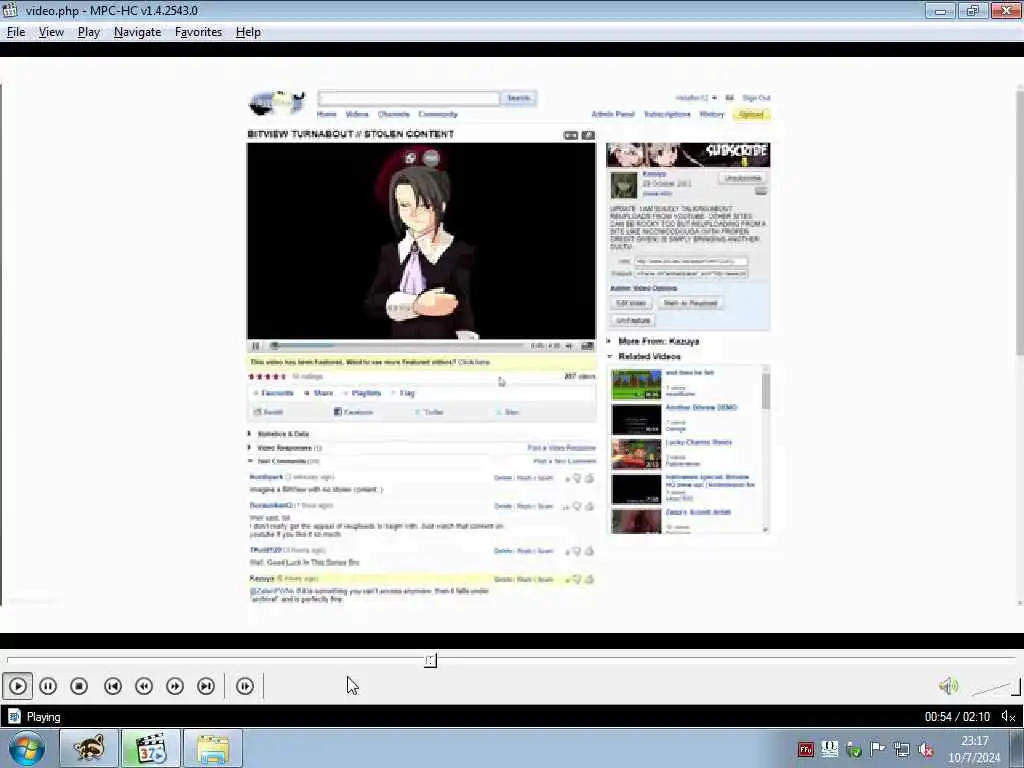Image resolution: width=1024 pixels, height=768 pixels.
Task: Click the web video player pause icon
Action: coord(255,346)
